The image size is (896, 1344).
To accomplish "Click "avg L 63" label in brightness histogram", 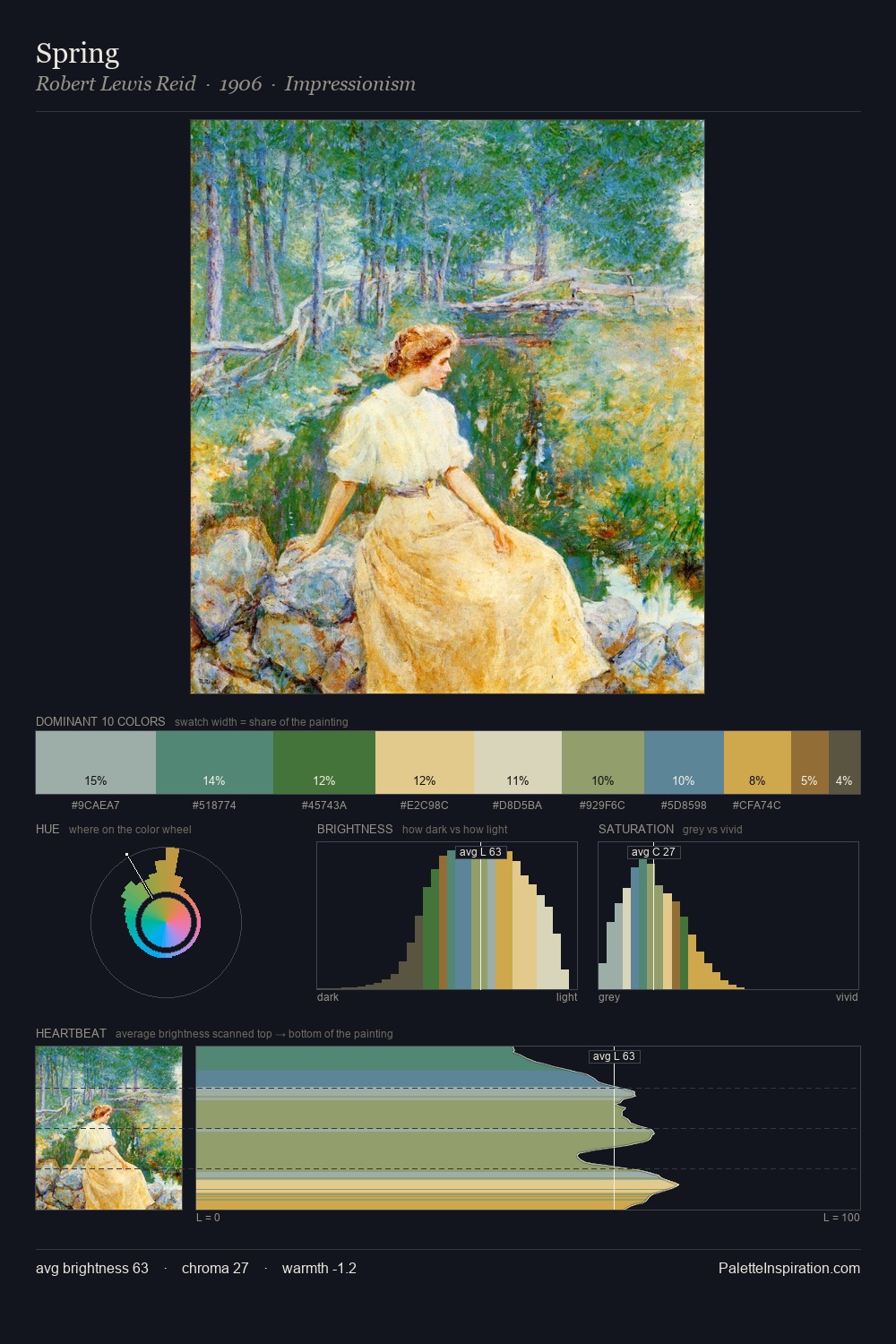I will click(480, 852).
